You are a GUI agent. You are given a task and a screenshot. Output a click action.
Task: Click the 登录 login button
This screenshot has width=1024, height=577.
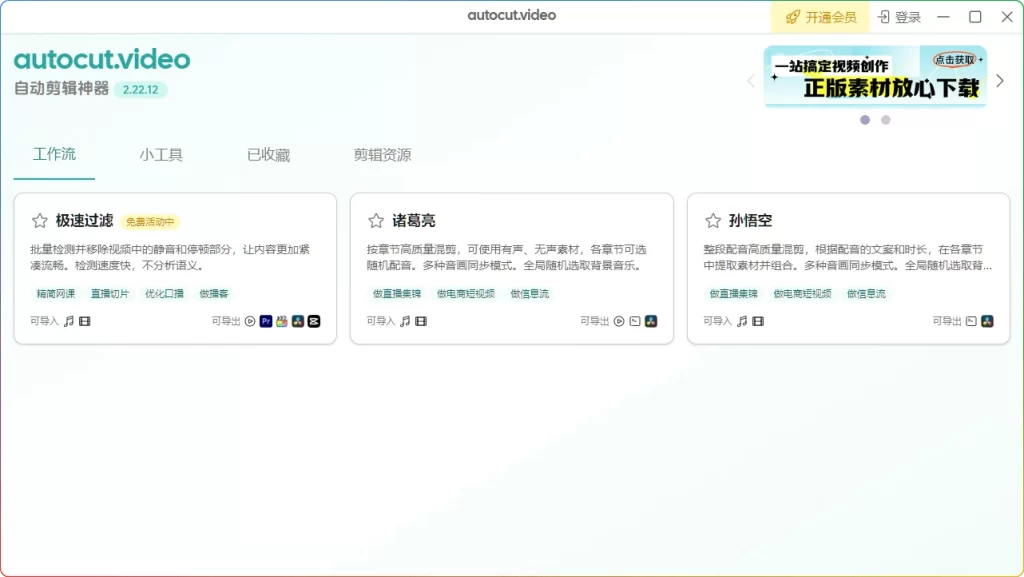(x=899, y=17)
